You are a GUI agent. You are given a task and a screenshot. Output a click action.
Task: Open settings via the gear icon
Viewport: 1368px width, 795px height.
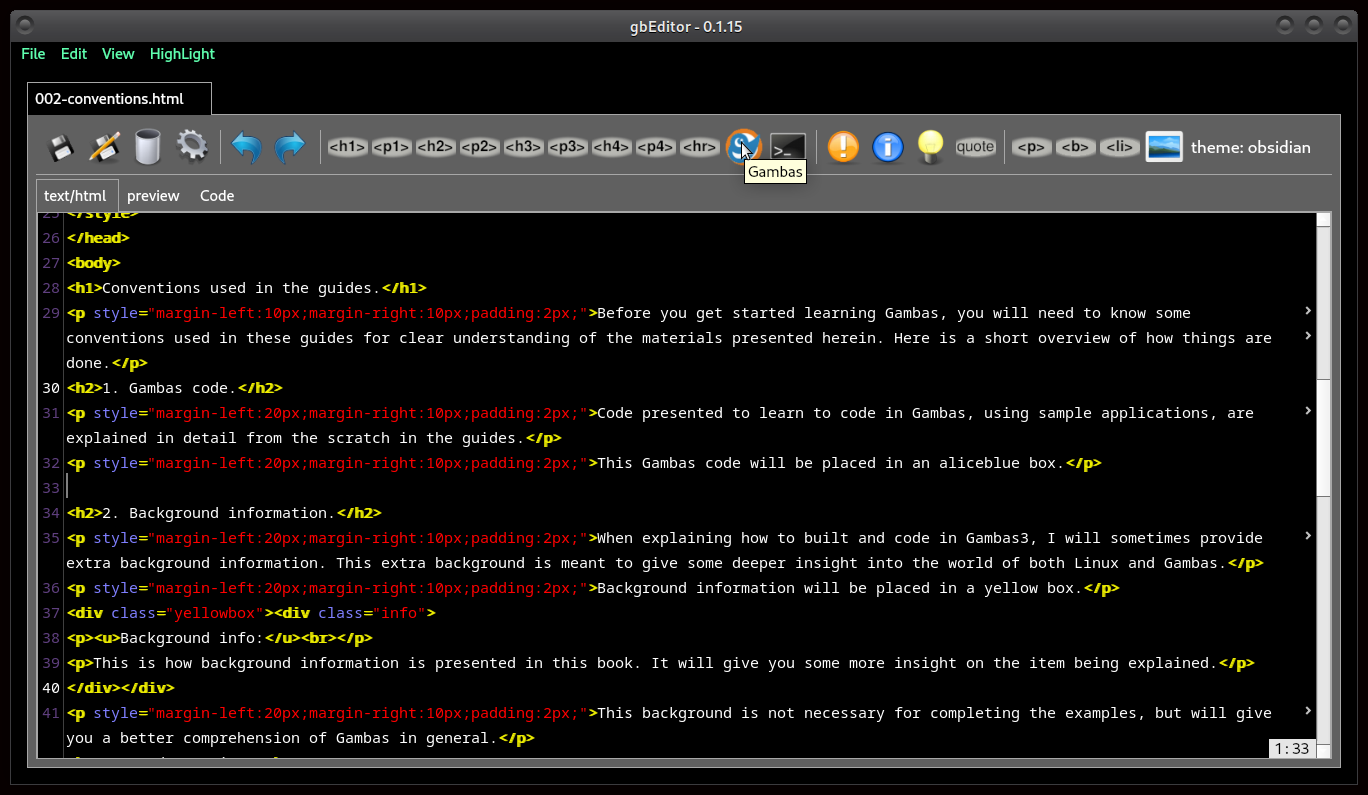(x=192, y=147)
